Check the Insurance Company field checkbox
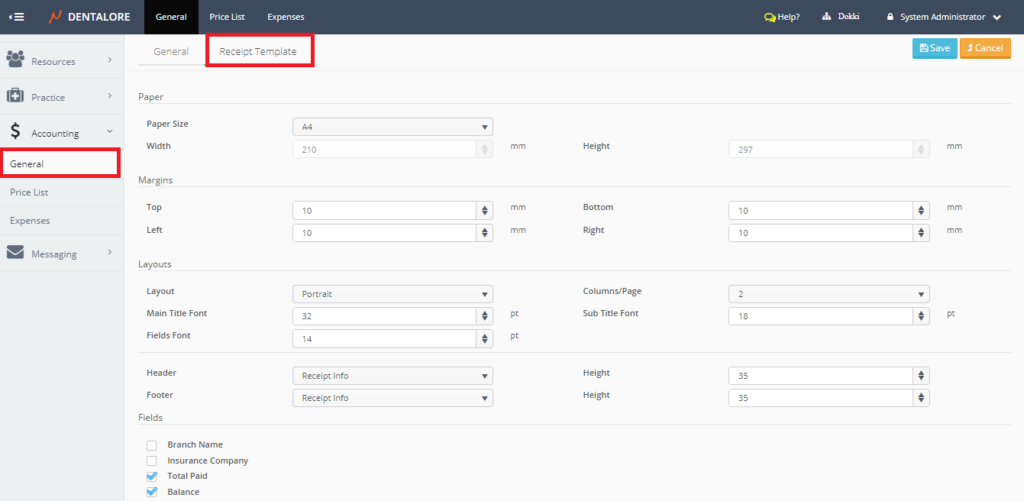This screenshot has width=1024, height=501. coord(152,461)
